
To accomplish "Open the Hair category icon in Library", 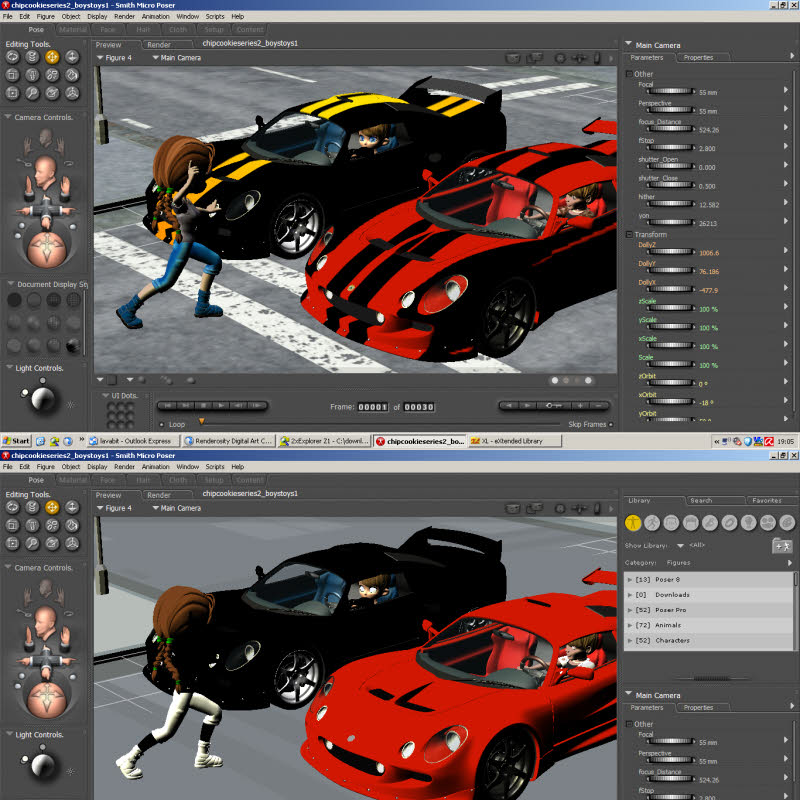I will click(x=690, y=522).
